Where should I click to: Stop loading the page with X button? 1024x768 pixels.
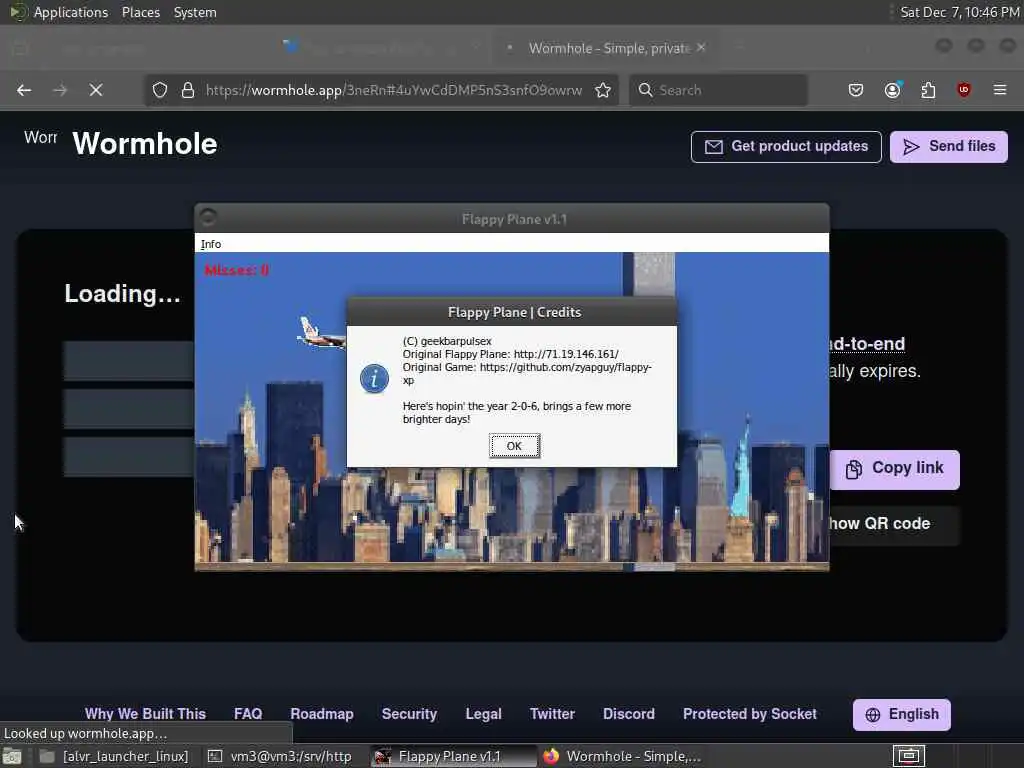pos(96,90)
